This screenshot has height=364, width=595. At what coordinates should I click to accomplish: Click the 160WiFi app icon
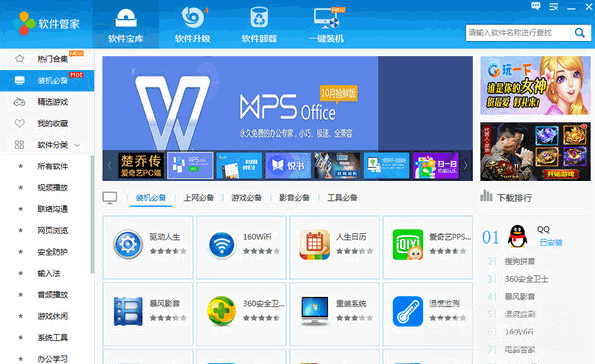(222, 245)
